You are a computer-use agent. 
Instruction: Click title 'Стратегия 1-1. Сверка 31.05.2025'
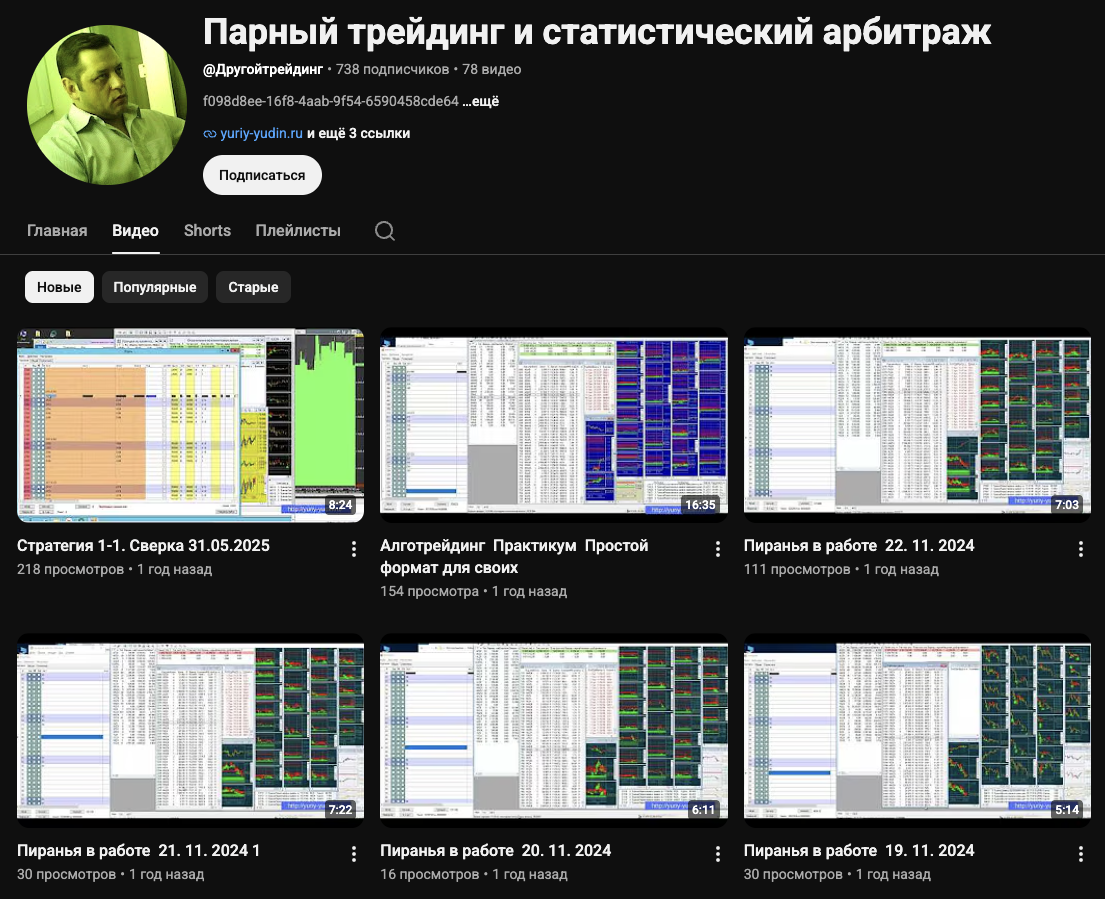pyautogui.click(x=143, y=545)
